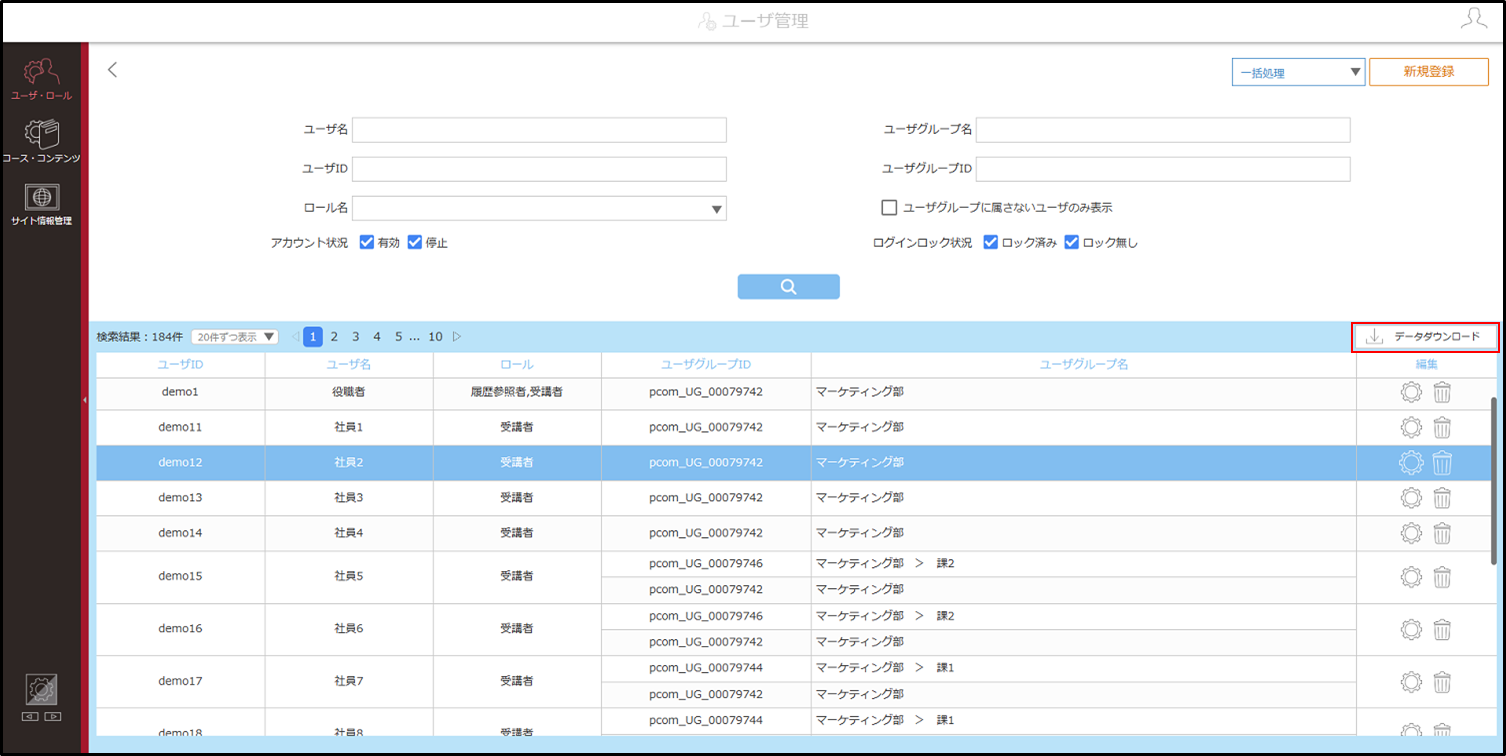Click the データダウンロード button

click(1425, 337)
